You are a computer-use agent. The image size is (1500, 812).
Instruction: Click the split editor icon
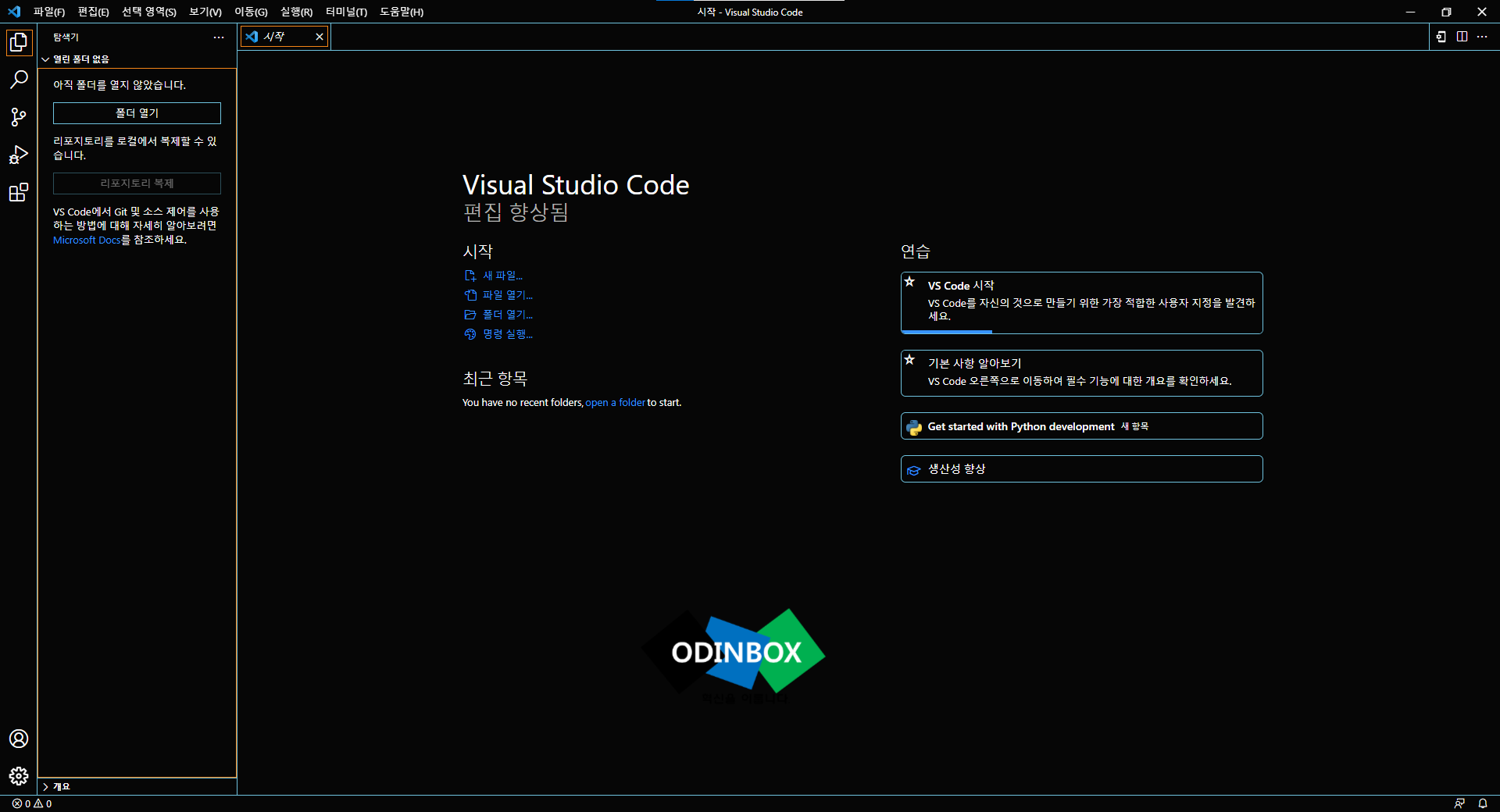tap(1462, 37)
